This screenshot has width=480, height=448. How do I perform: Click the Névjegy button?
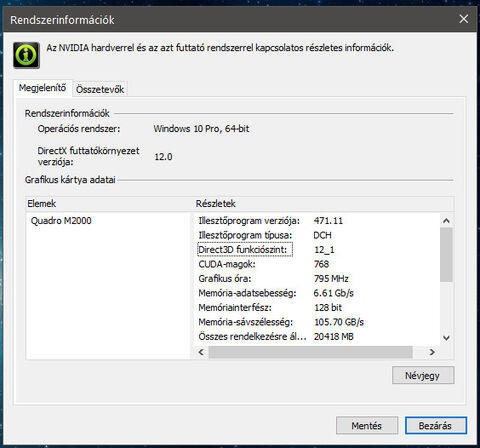423,376
